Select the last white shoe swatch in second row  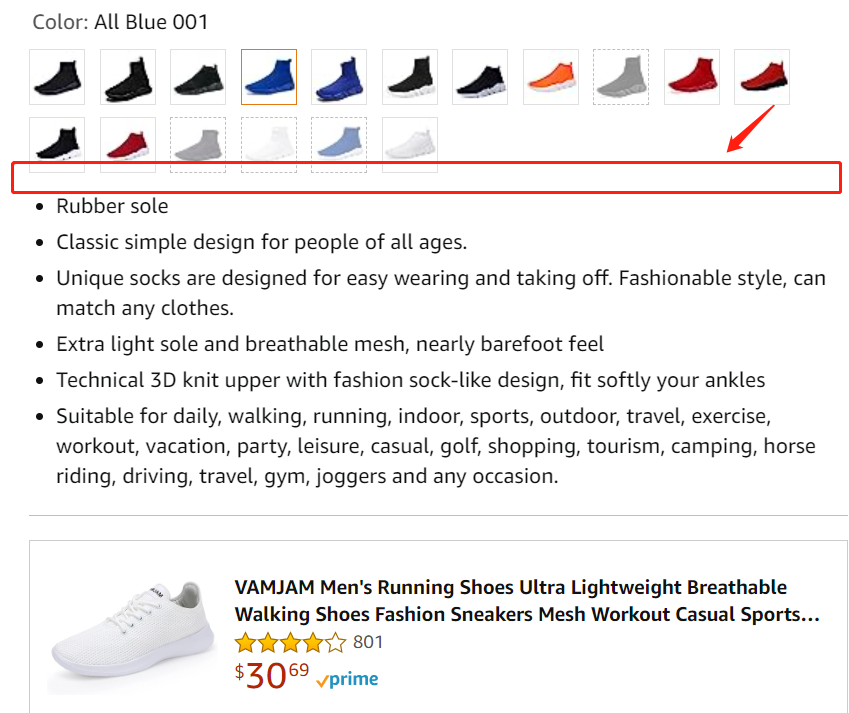click(x=410, y=145)
